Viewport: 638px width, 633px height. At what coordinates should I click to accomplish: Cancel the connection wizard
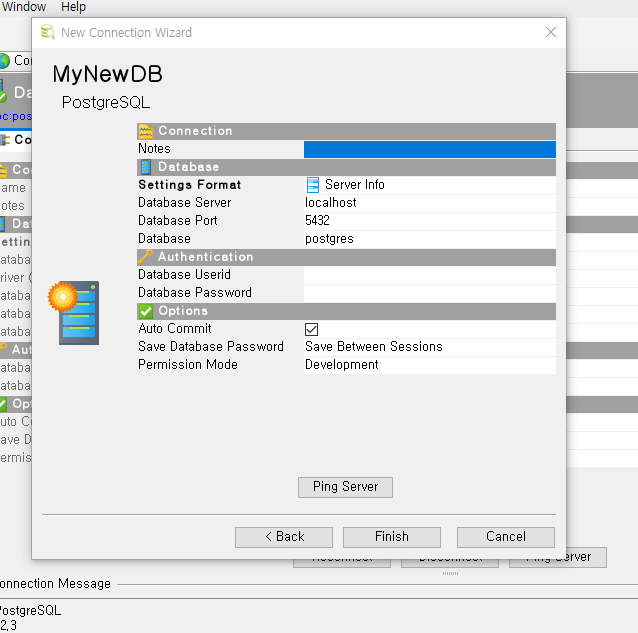(505, 537)
